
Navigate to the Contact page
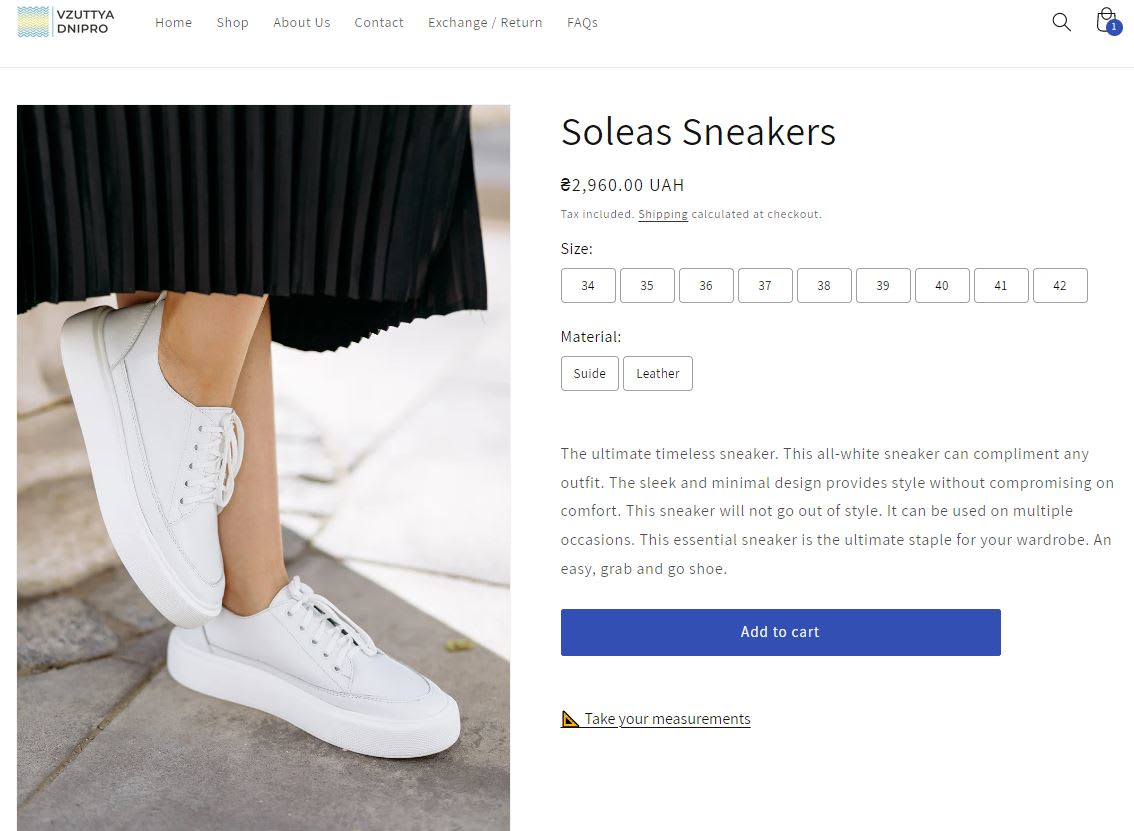(x=379, y=22)
